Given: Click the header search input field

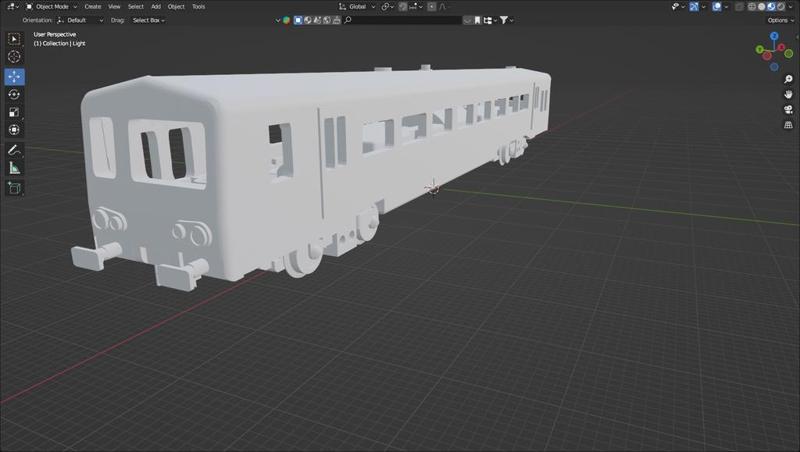Looking at the screenshot, I should click(x=407, y=20).
